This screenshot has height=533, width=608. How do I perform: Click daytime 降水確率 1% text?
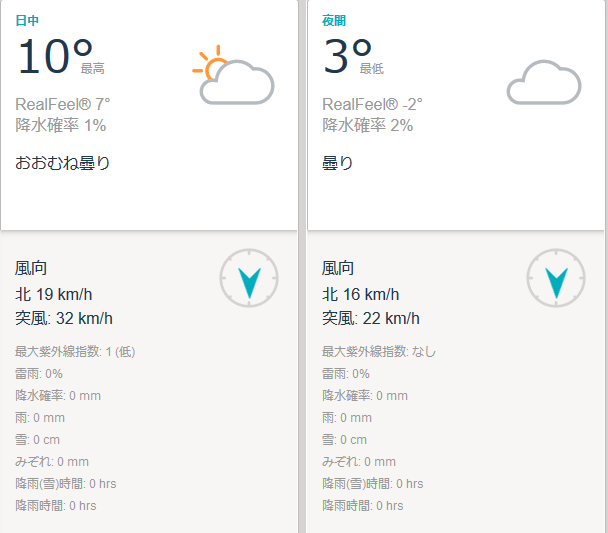pyautogui.click(x=60, y=125)
